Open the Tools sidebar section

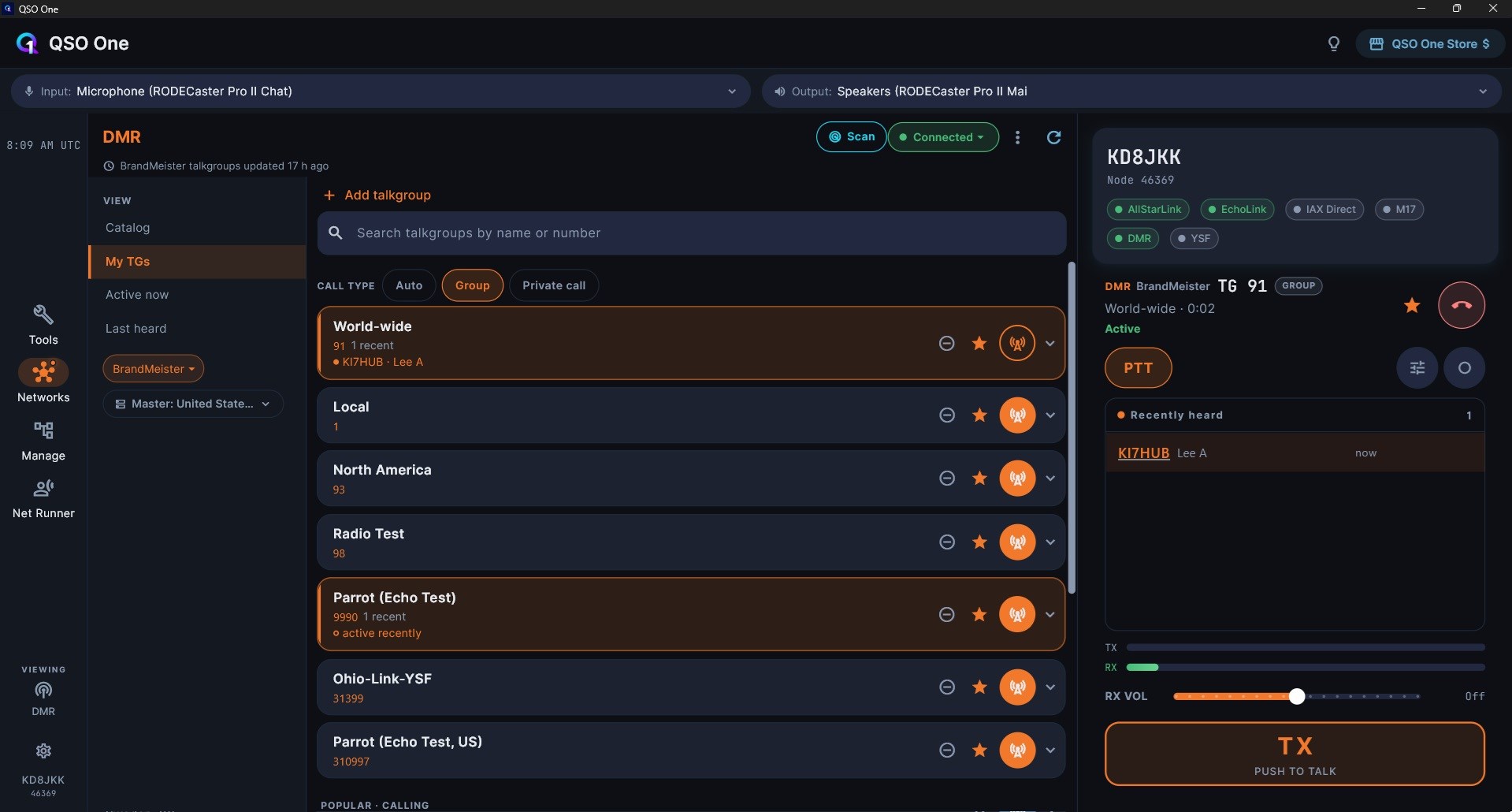43,325
